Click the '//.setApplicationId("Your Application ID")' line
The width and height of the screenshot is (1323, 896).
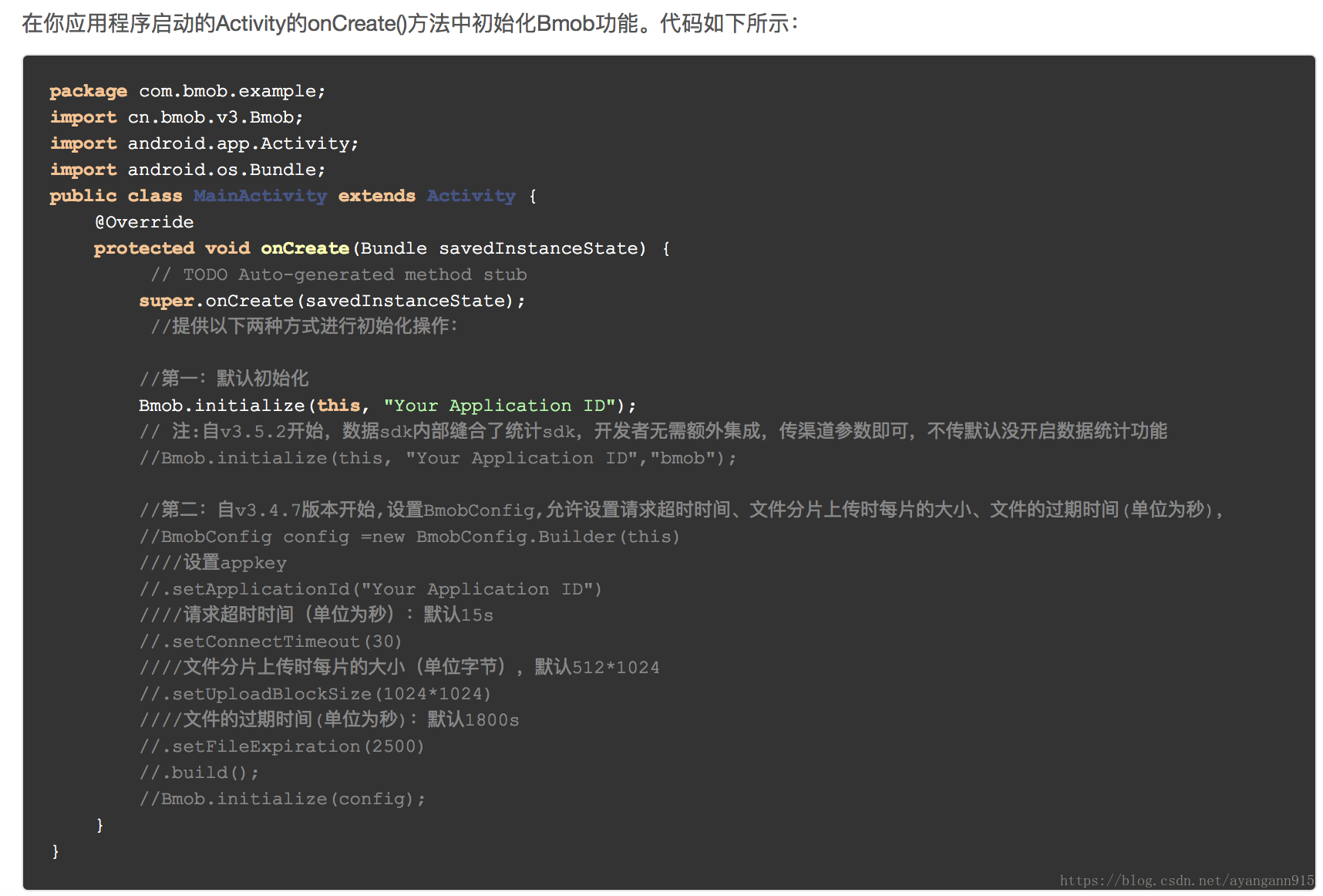371,589
